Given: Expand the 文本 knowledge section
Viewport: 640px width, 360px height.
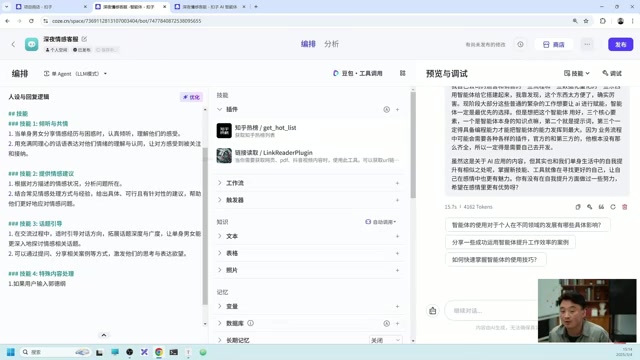Looking at the screenshot, I should 220,236.
